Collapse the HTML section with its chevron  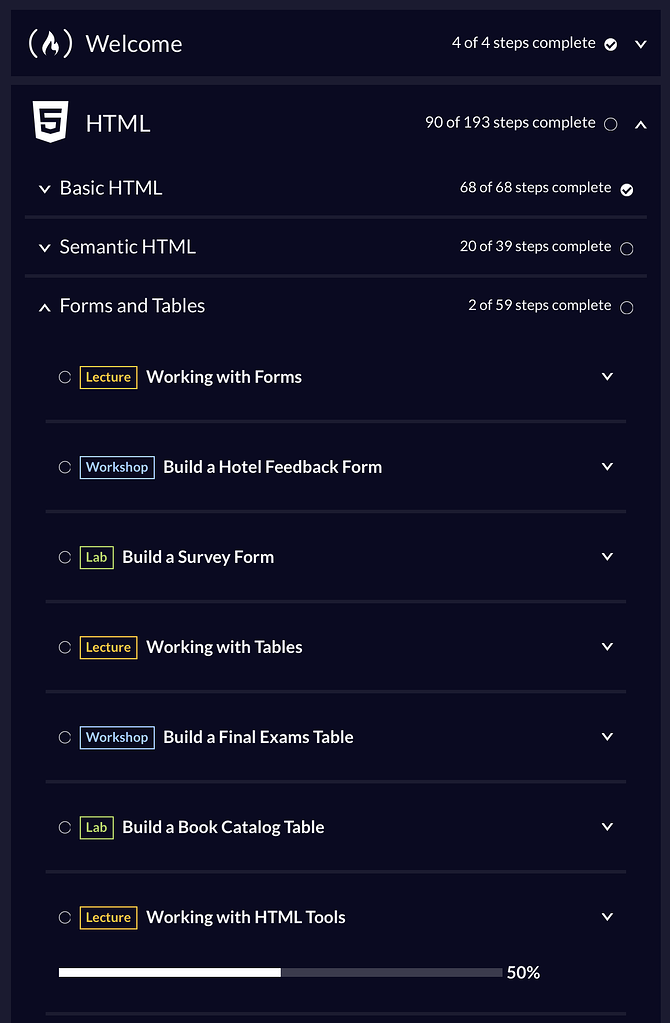click(x=641, y=124)
